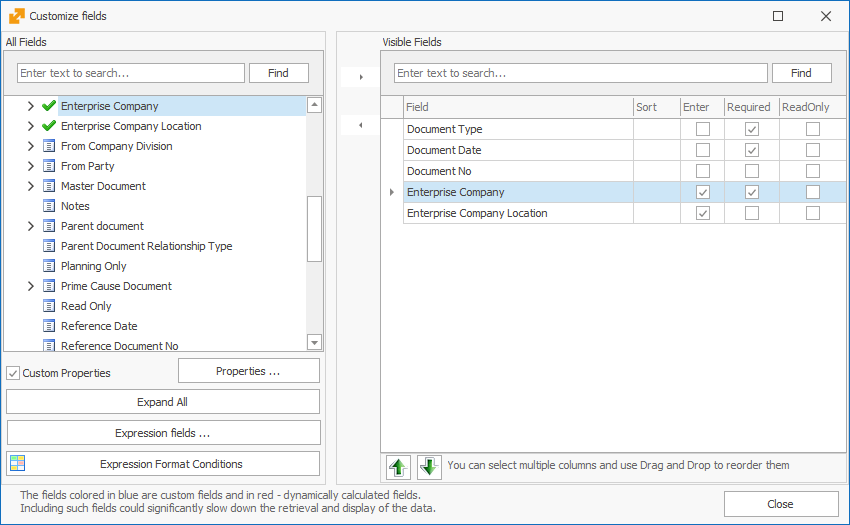Select the Document Type row
This screenshot has height=525, width=850.
tap(624, 129)
